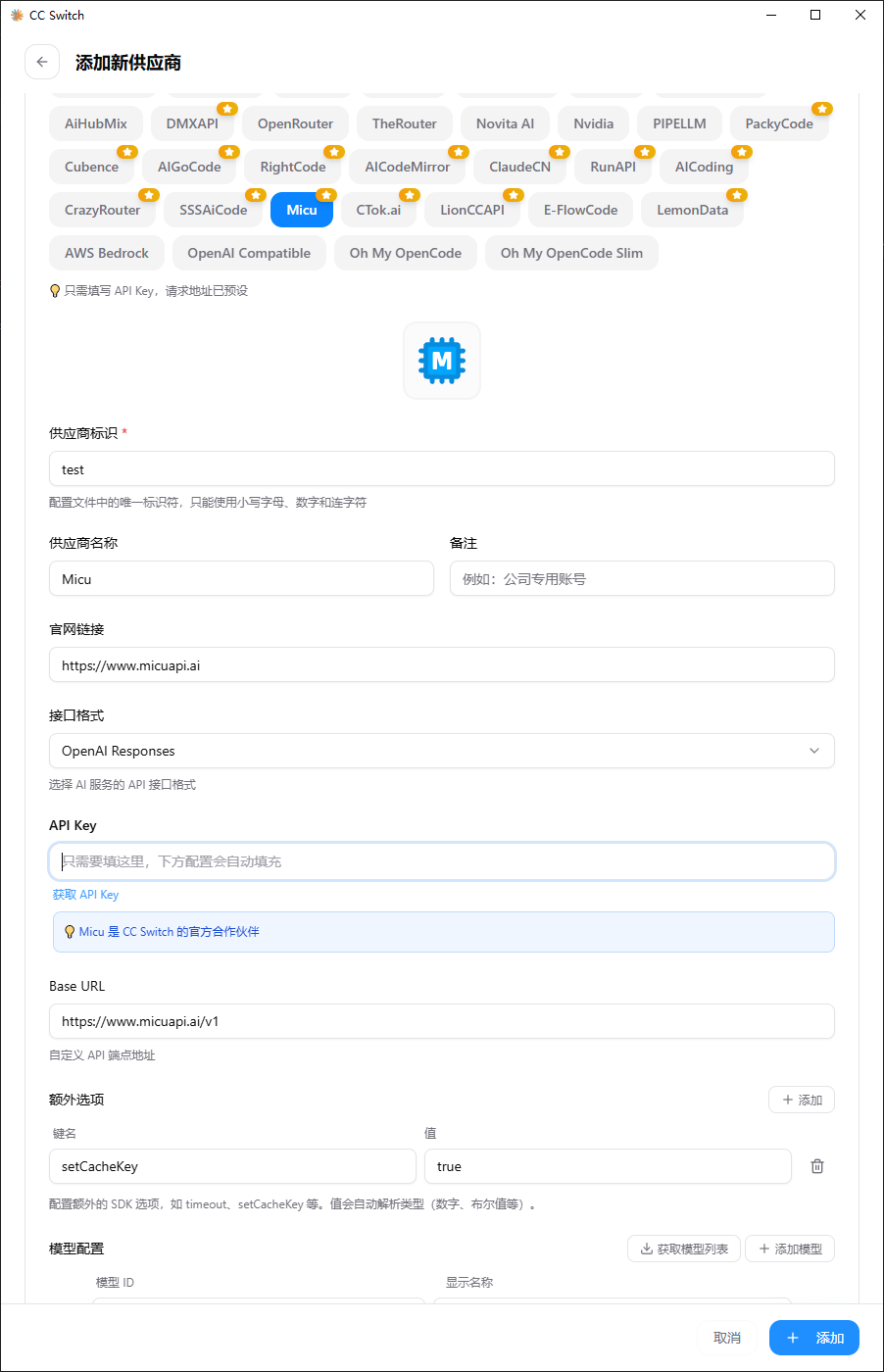Click the 备注 notes input field
Viewport: 884px width, 1372px height.
click(x=642, y=579)
